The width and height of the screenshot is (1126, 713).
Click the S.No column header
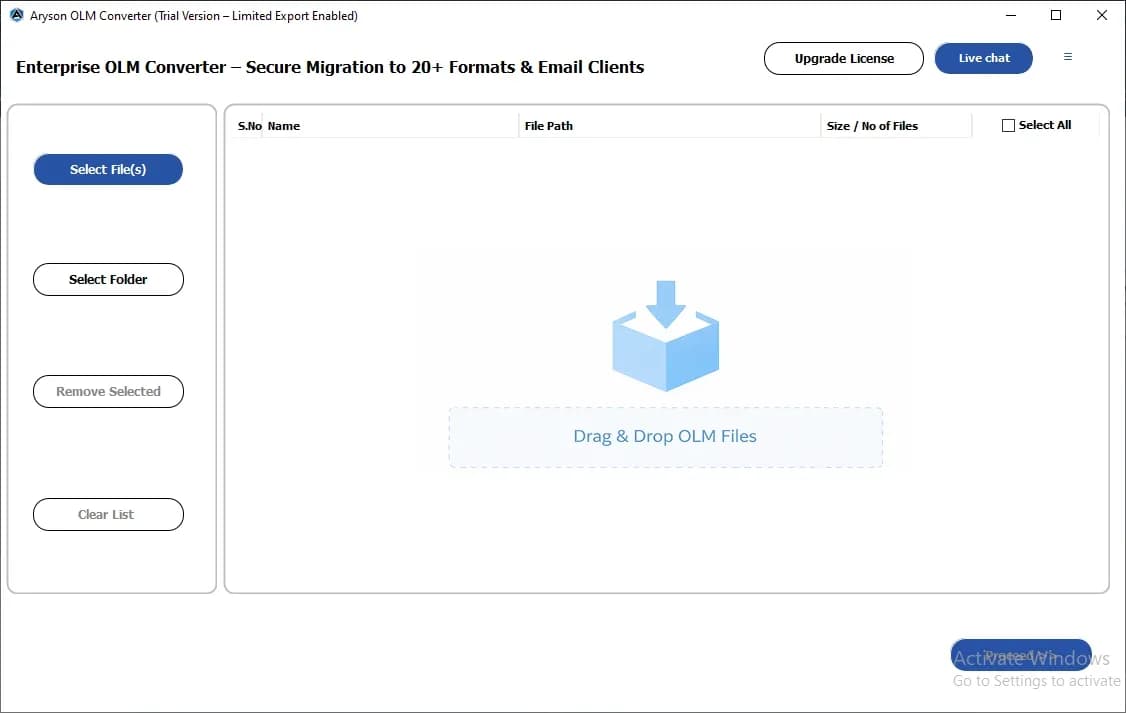tap(249, 126)
